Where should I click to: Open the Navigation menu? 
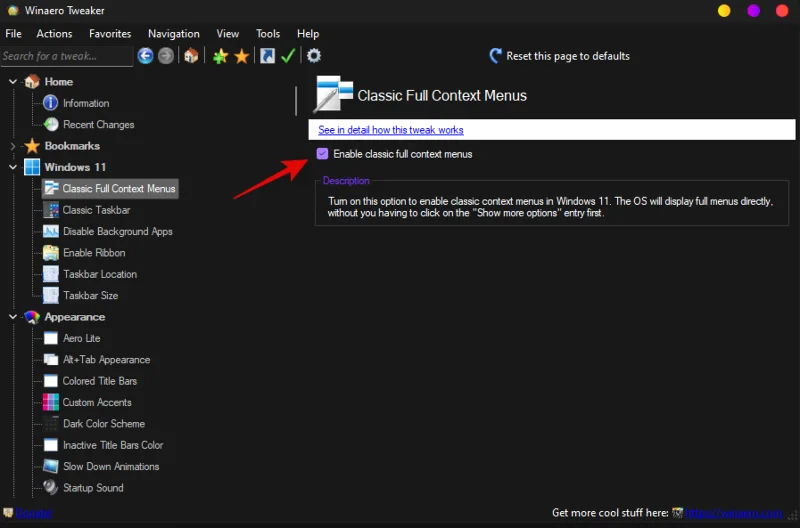click(173, 34)
